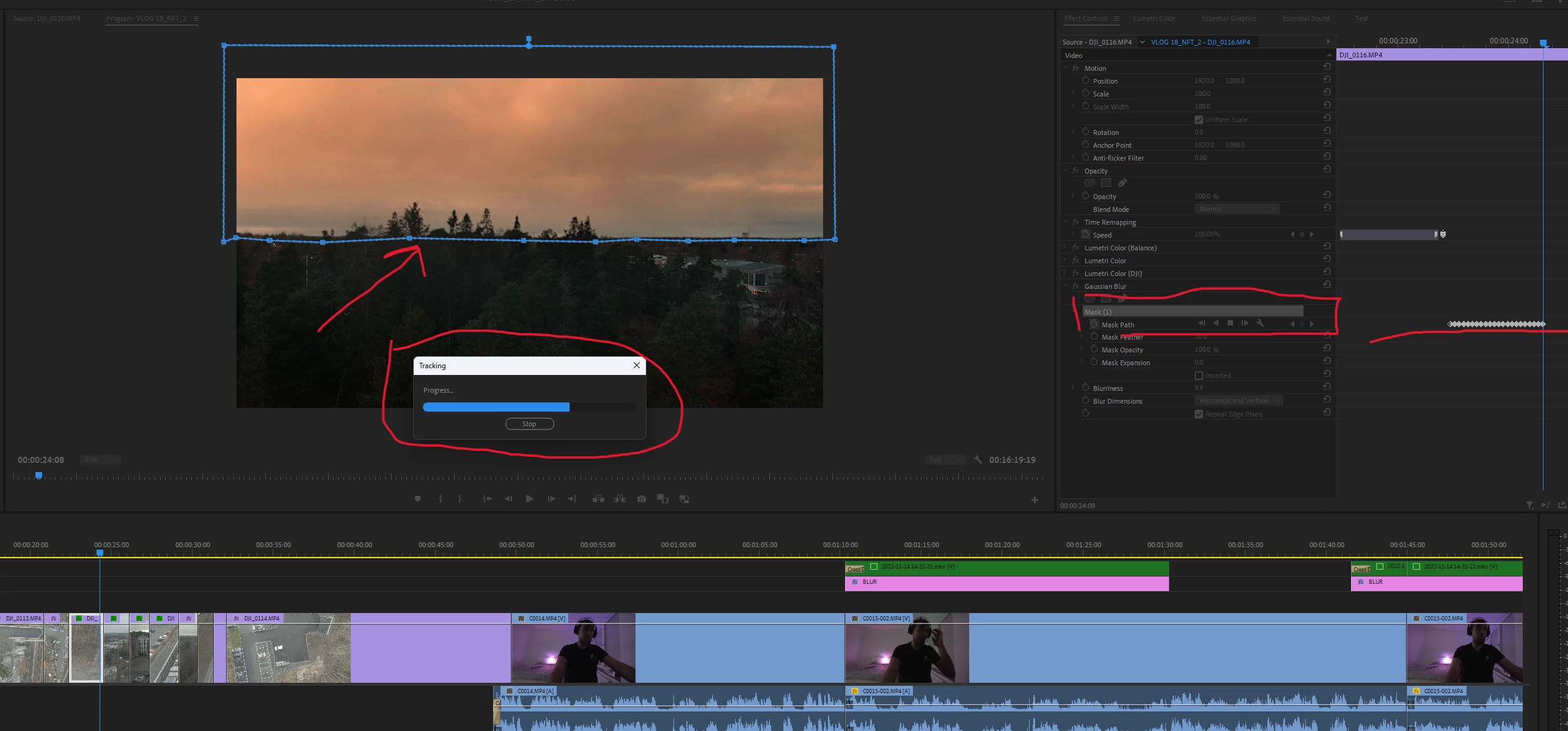Open program monitor button editor plus icon
The height and width of the screenshot is (731, 1568).
(1035, 500)
